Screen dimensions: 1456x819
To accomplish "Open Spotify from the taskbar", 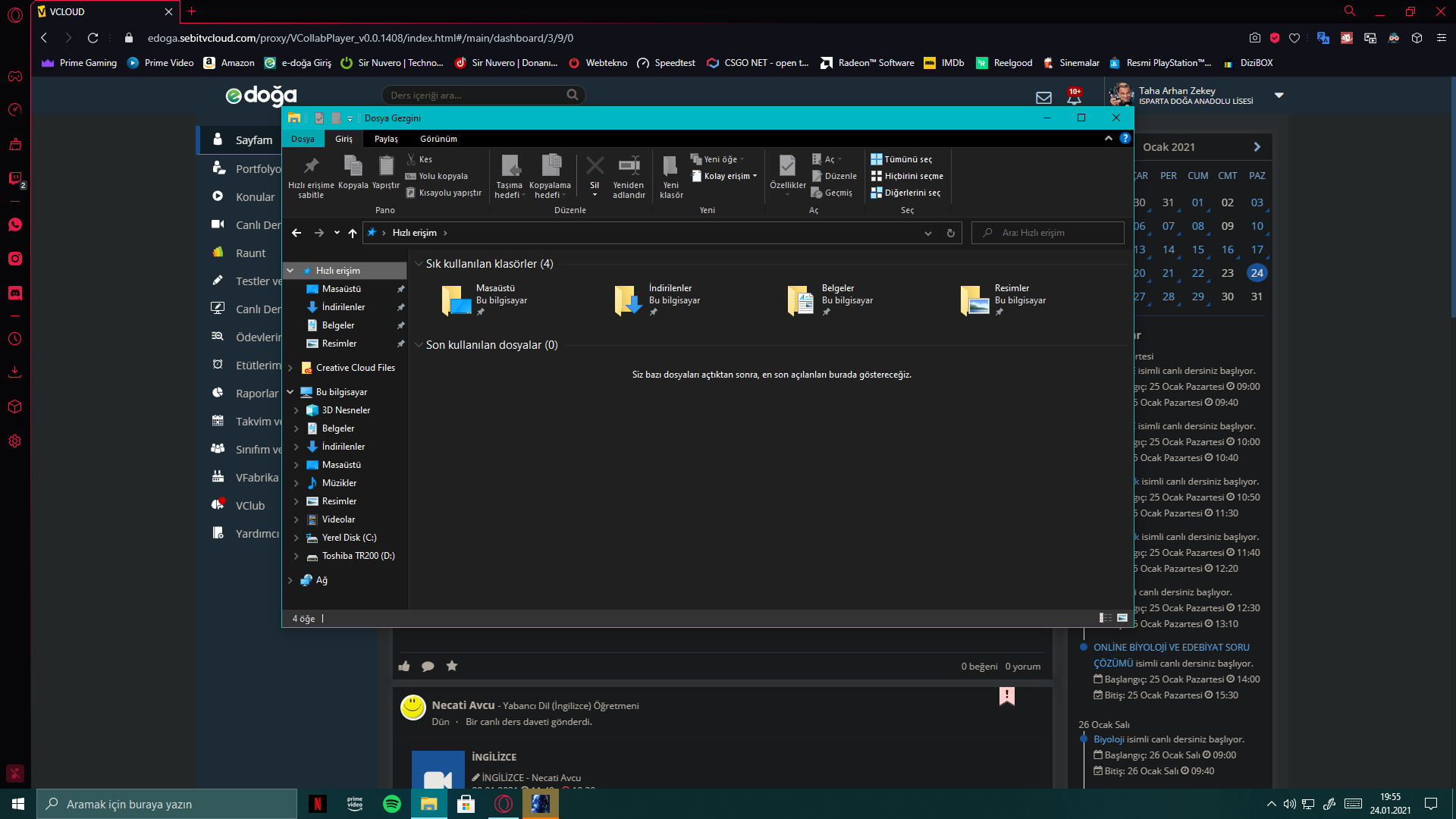I will click(392, 804).
